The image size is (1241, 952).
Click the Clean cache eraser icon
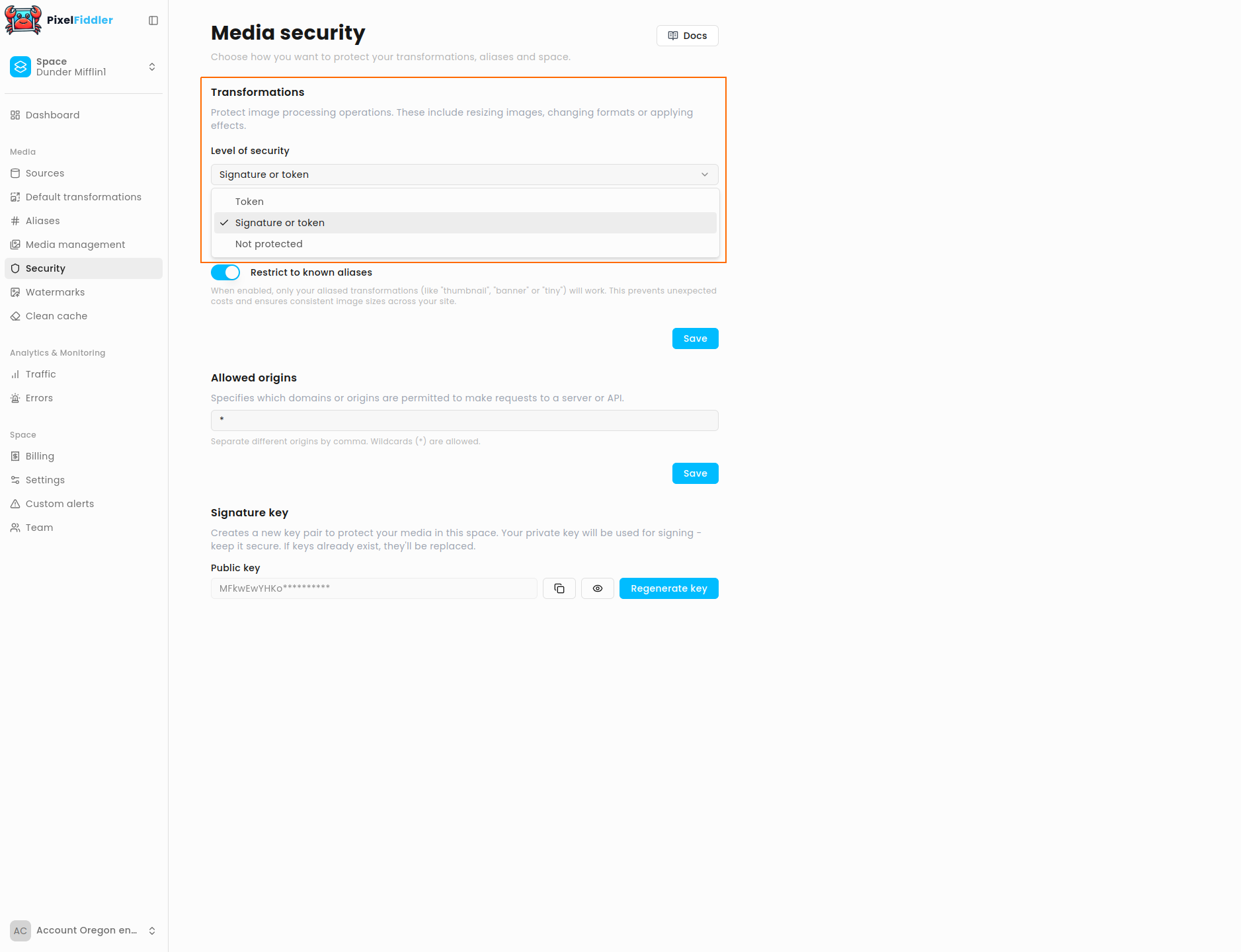15,316
